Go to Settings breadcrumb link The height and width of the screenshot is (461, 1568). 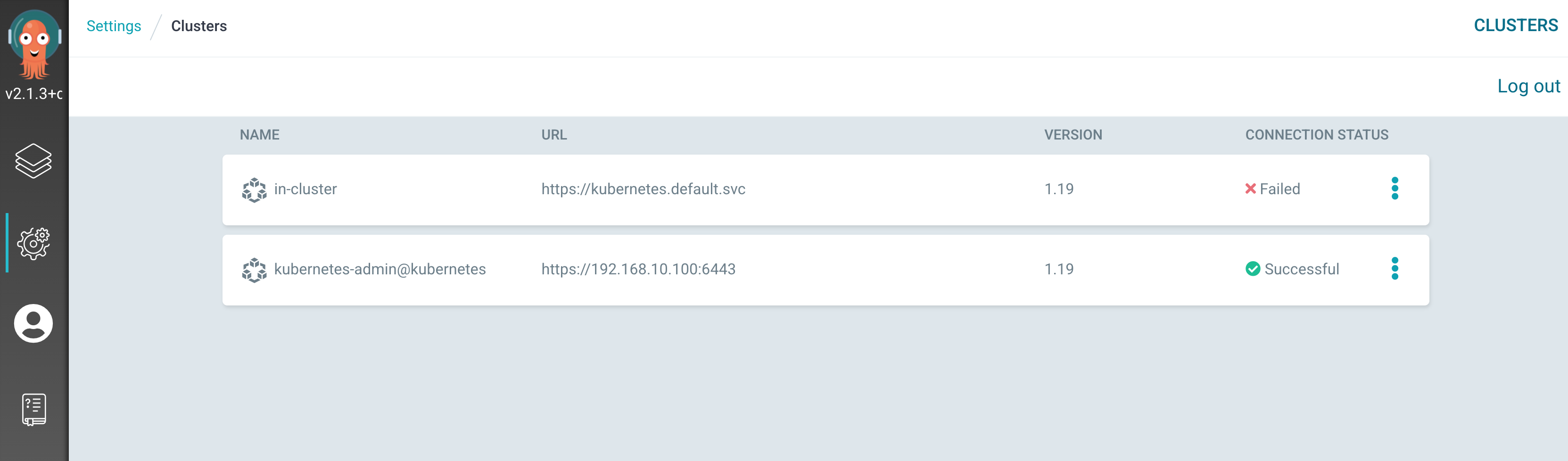coord(114,26)
